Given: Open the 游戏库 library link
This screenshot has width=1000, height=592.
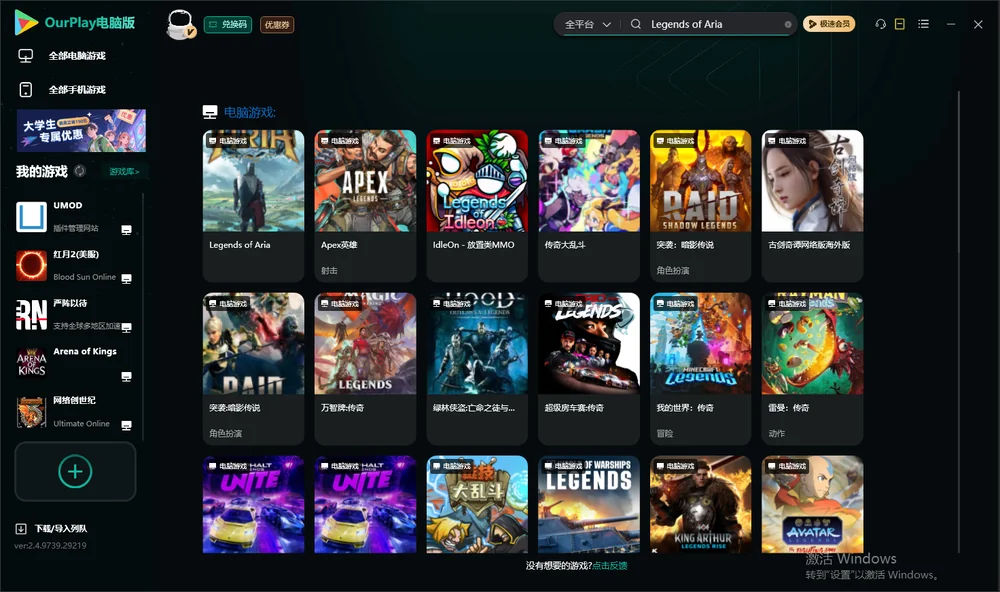Looking at the screenshot, I should [x=124, y=172].
